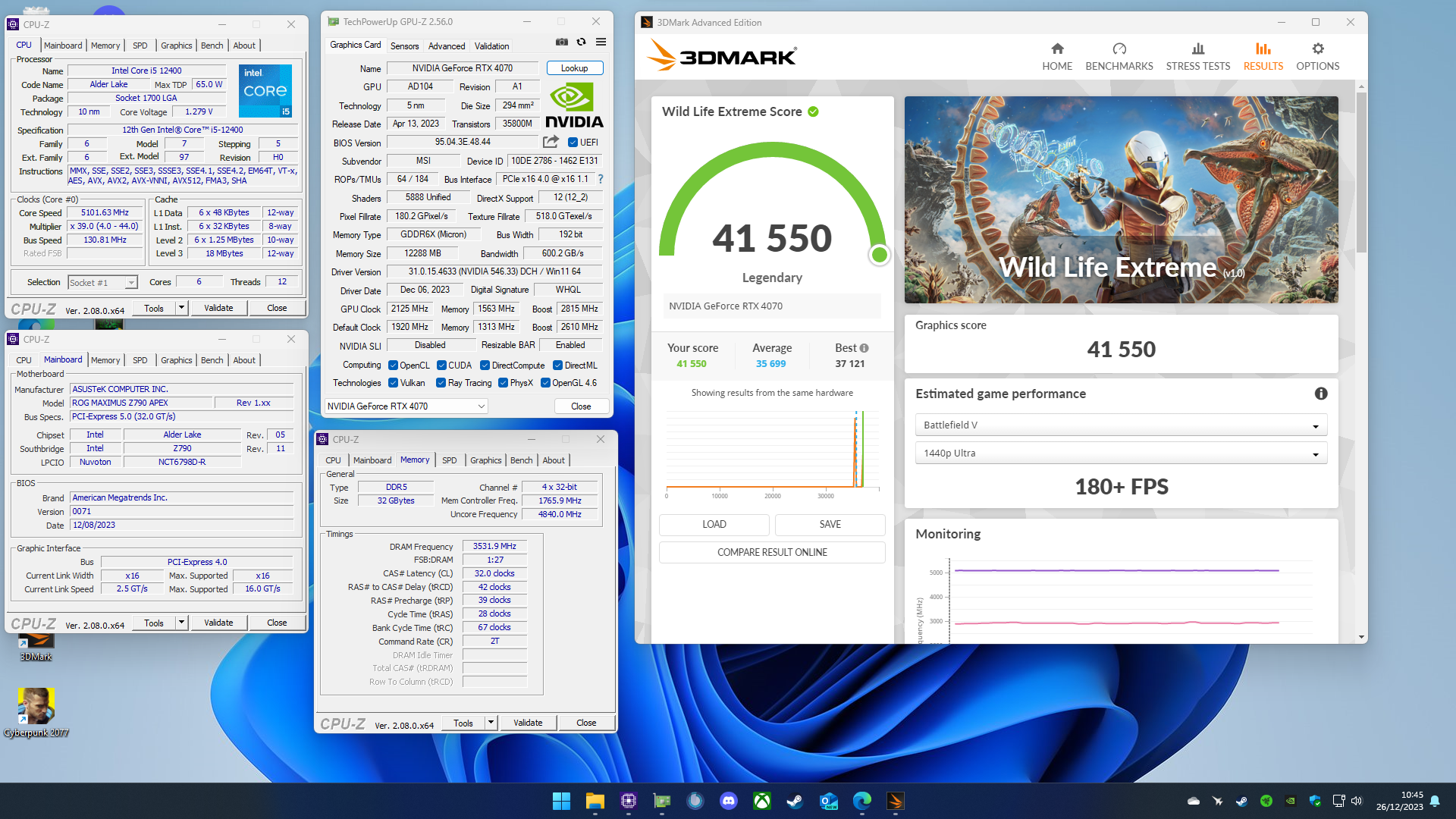Viewport: 1456px width, 819px height.
Task: Expand Tools arrow in CPU-Z Mainboard window
Action: coord(181,623)
